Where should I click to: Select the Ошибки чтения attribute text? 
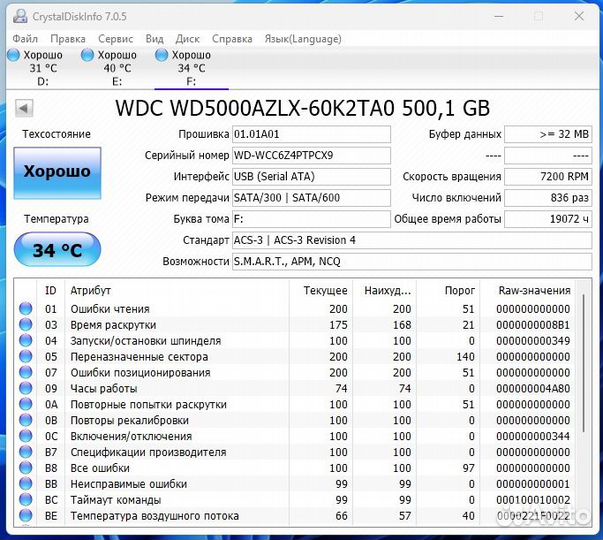click(x=110, y=309)
